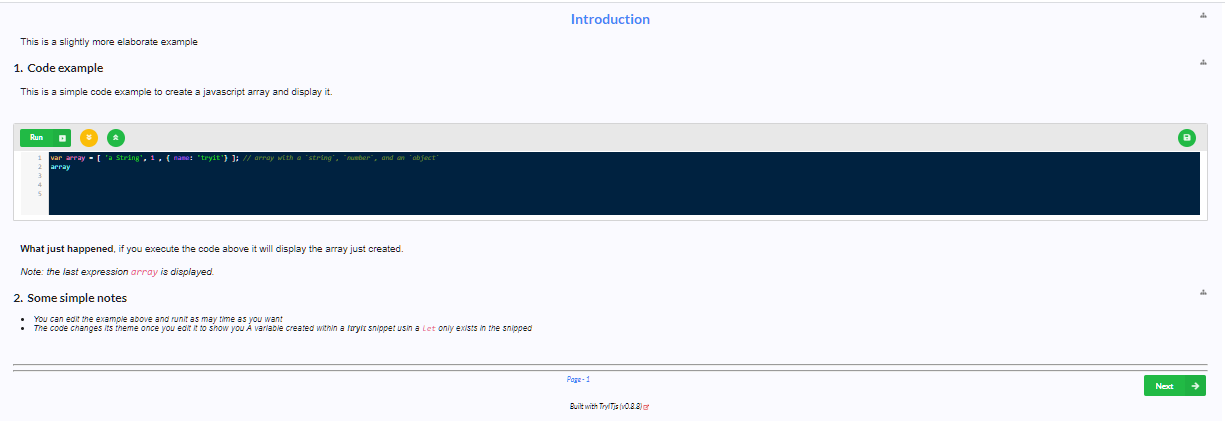The image size is (1225, 421).
Task: Click the Introduction page title
Action: [610, 19]
